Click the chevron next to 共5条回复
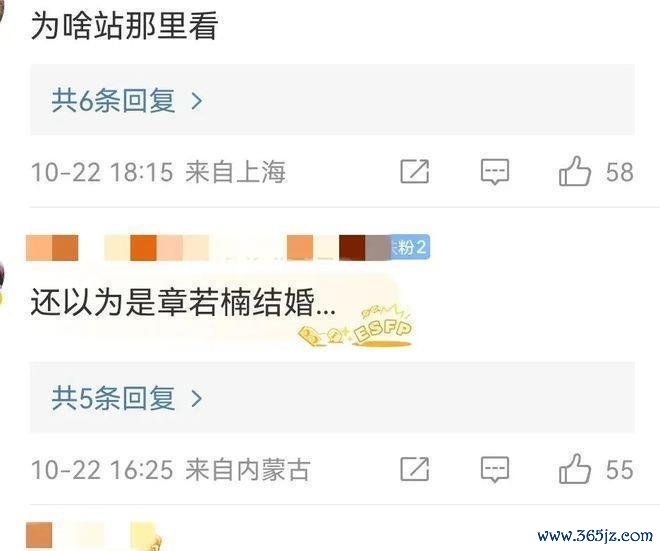Viewport: 660px width, 551px height. pyautogui.click(x=197, y=398)
